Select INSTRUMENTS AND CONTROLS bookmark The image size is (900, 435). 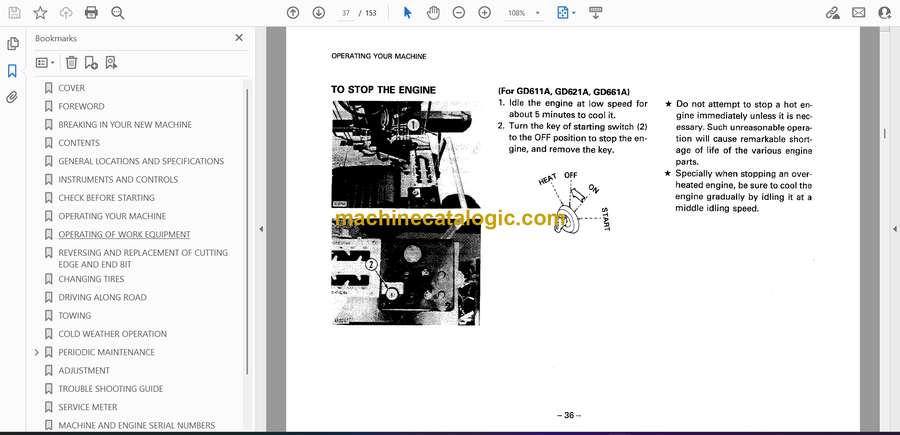(x=118, y=180)
